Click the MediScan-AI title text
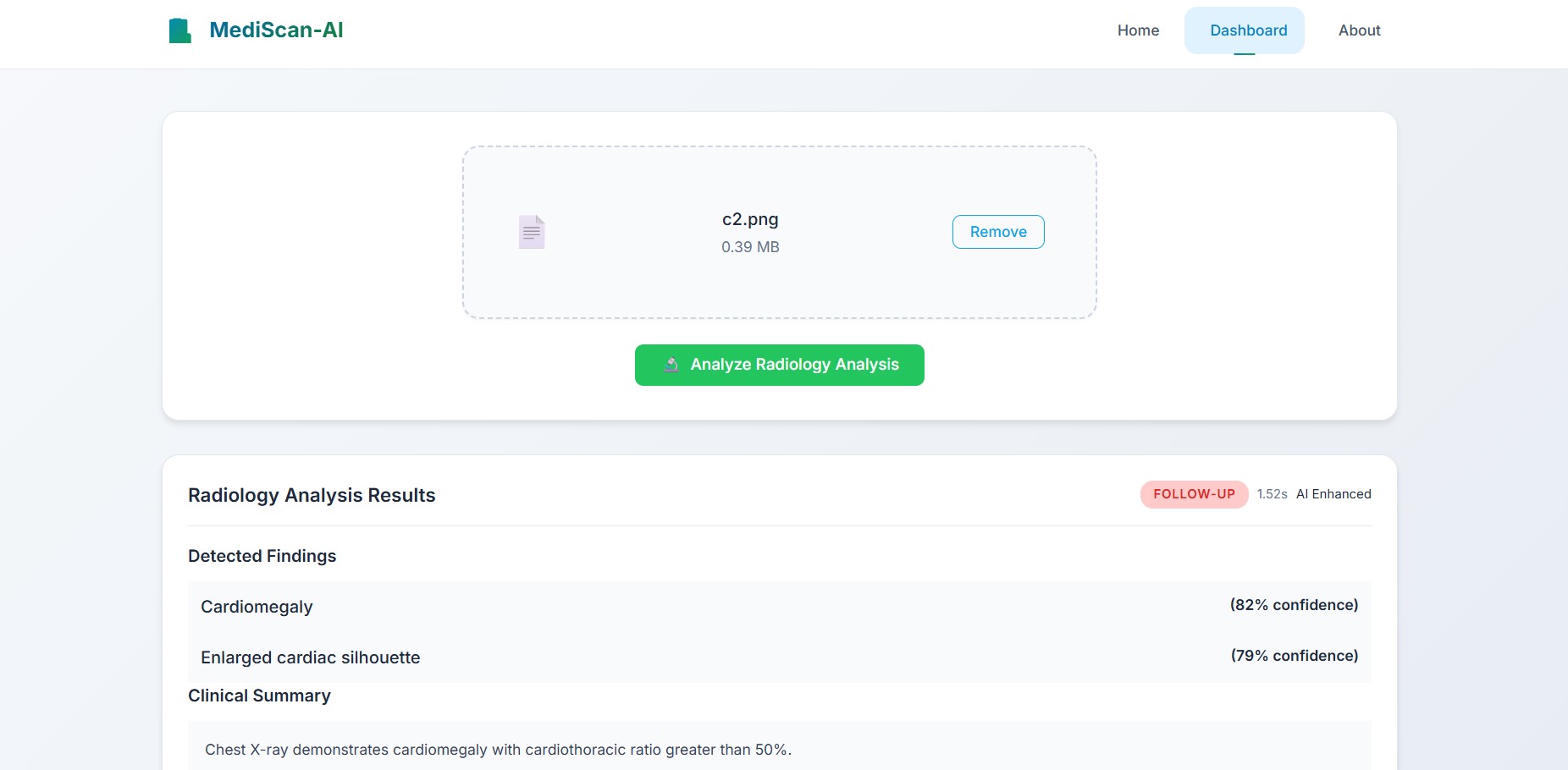1568x770 pixels. click(x=275, y=30)
